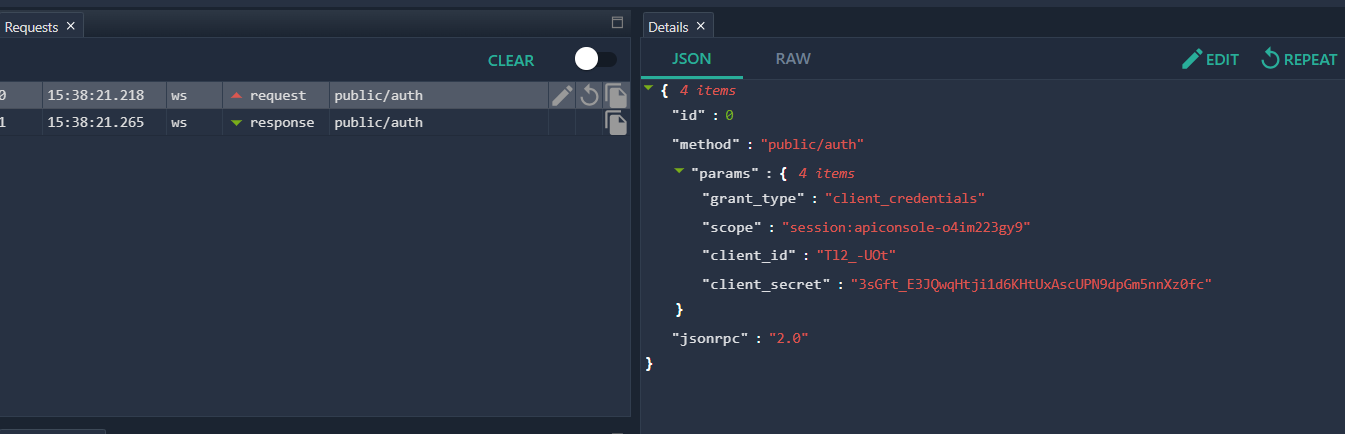Click the repeat icon in request row
1345x434 pixels.
[x=589, y=95]
